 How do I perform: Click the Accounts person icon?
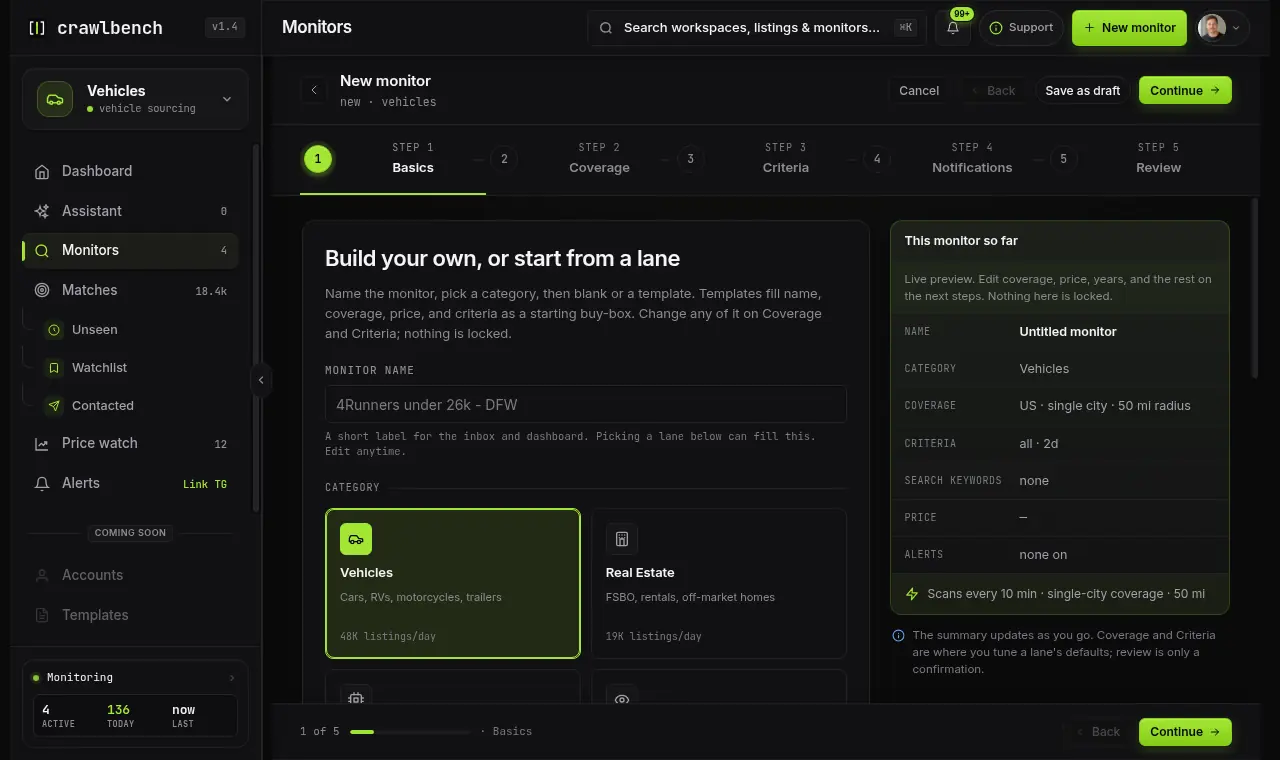click(42, 576)
